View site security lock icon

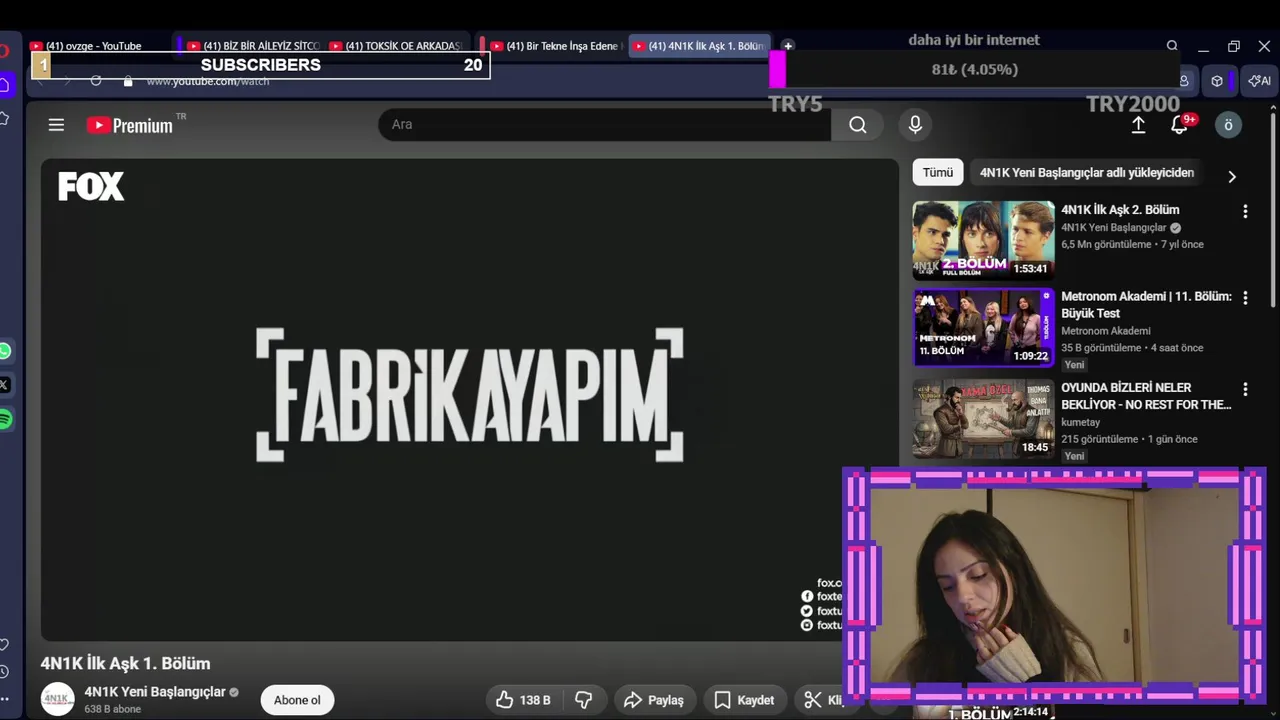click(x=128, y=81)
